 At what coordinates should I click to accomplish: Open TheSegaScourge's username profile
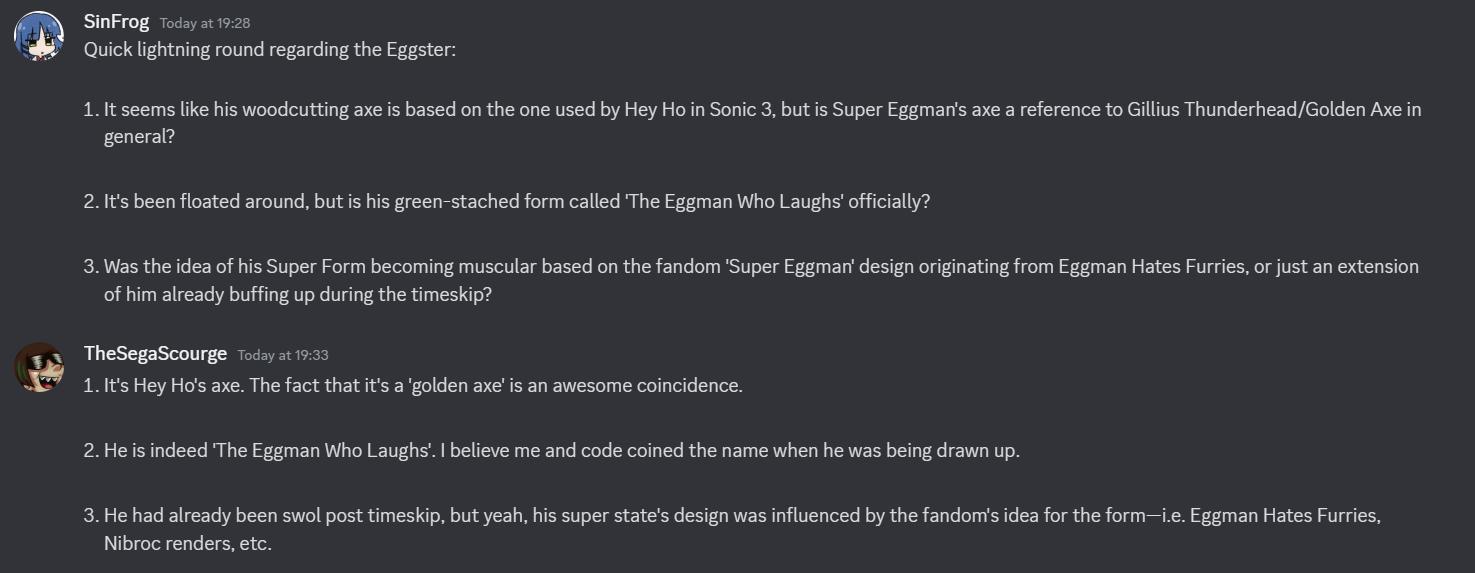[155, 354]
